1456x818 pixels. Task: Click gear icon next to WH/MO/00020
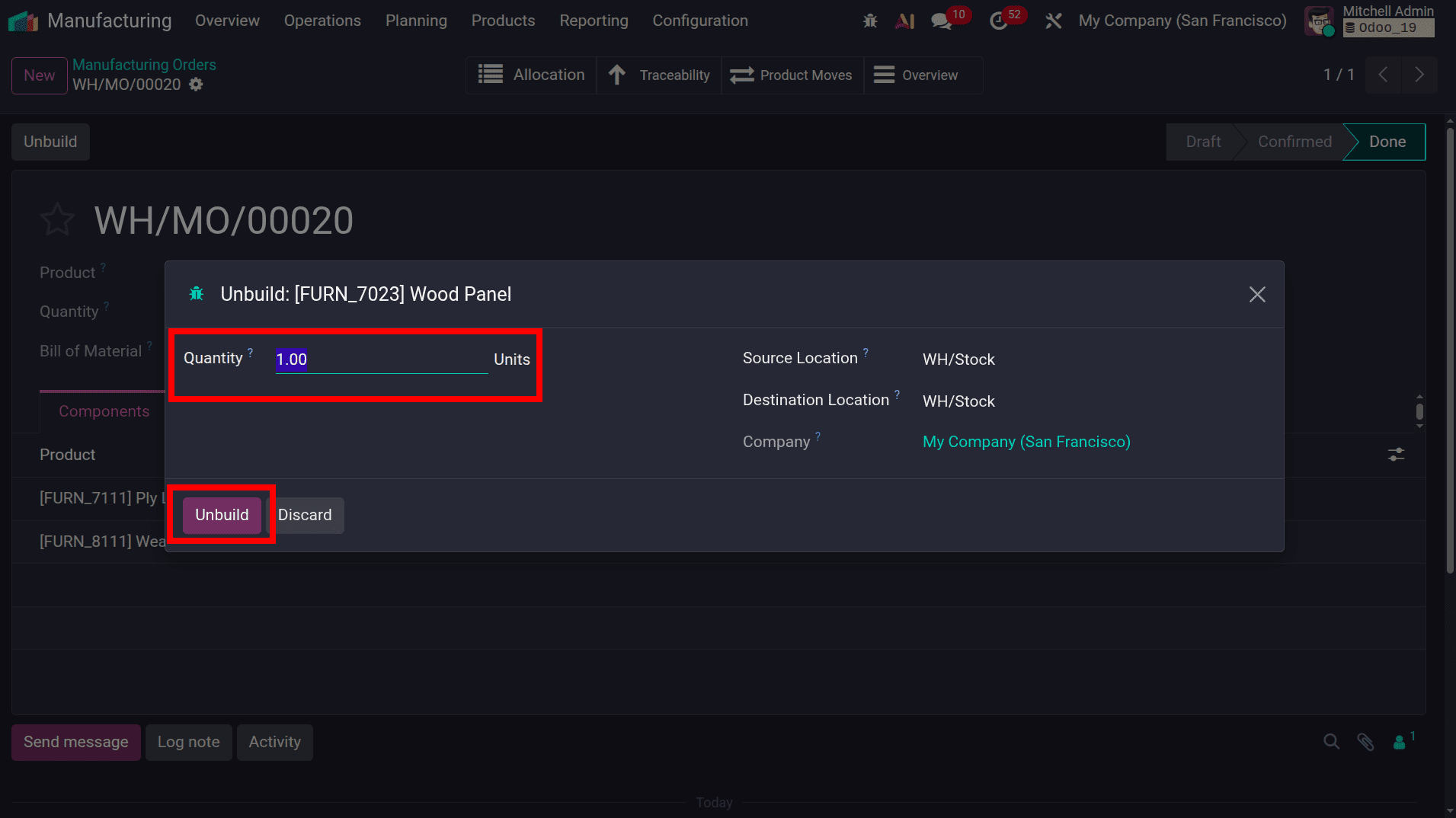point(196,85)
